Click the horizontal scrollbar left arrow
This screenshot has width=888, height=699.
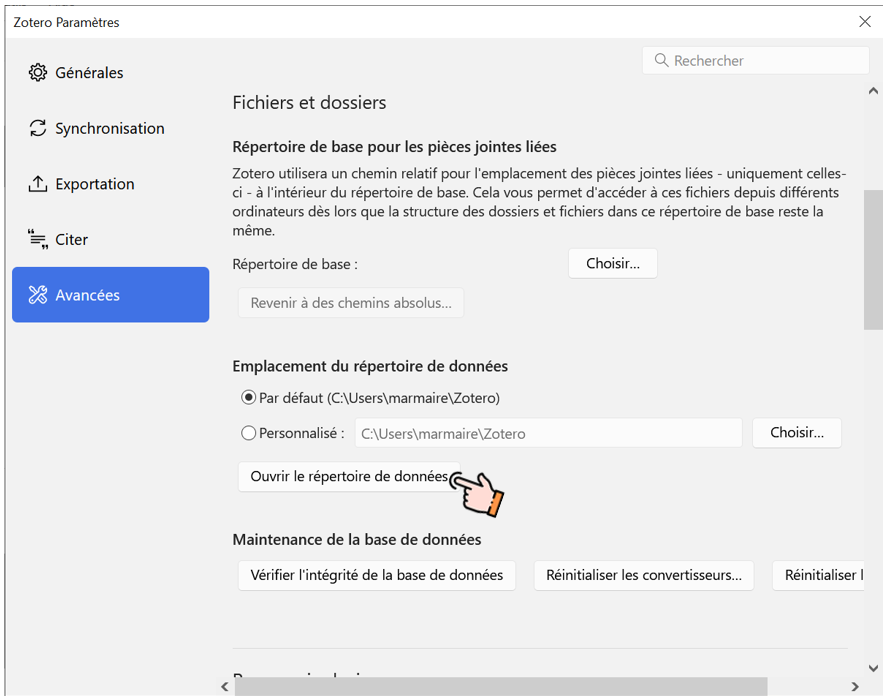[x=225, y=687]
